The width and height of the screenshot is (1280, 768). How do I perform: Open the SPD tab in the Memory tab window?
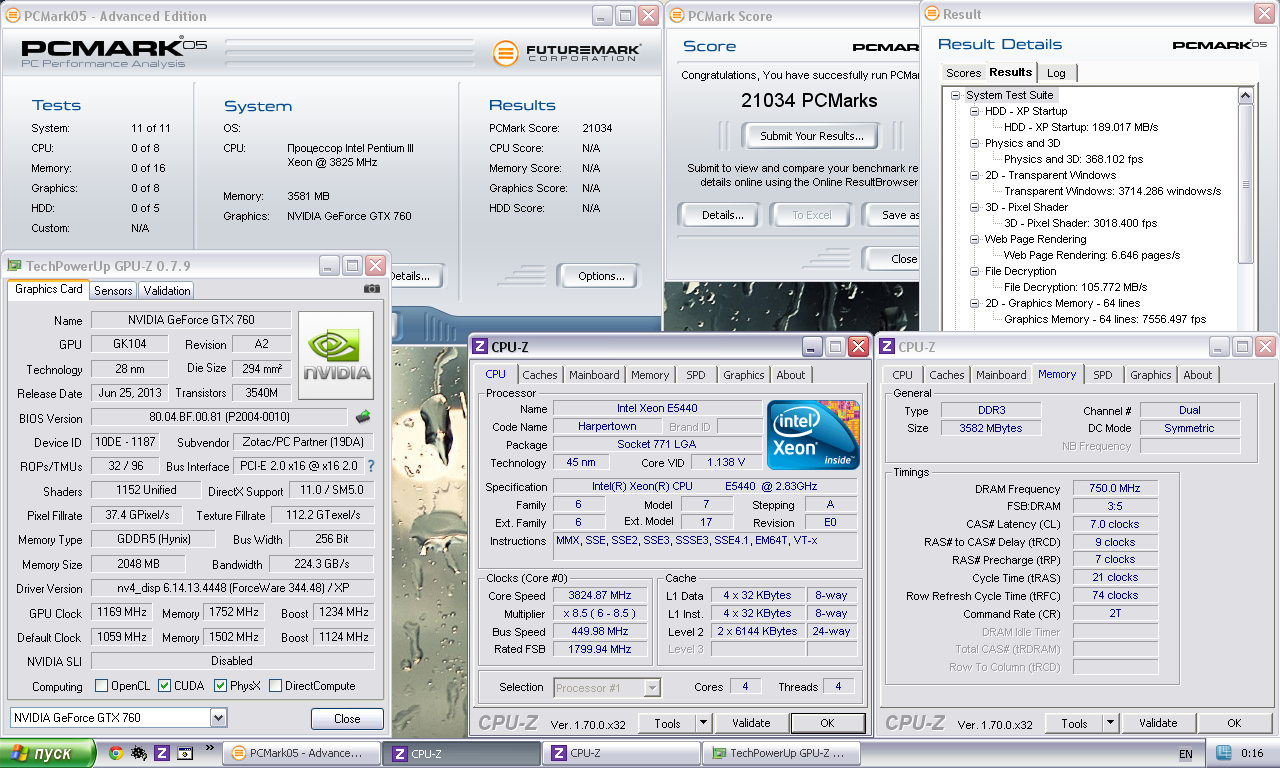point(1102,375)
